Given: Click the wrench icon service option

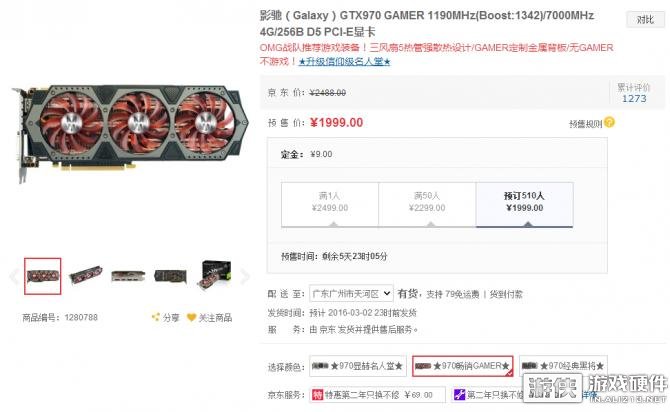Looking at the screenshot, I should 459,394.
